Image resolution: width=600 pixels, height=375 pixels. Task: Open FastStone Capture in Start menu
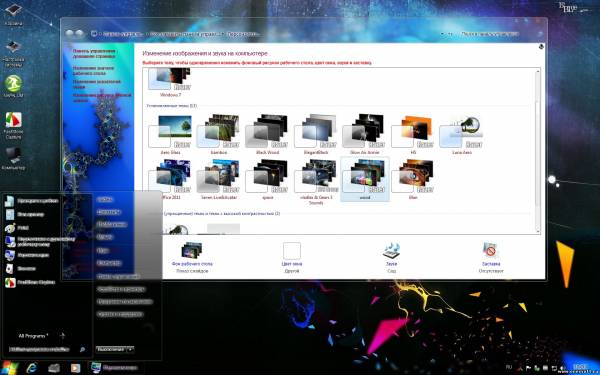pos(31,282)
